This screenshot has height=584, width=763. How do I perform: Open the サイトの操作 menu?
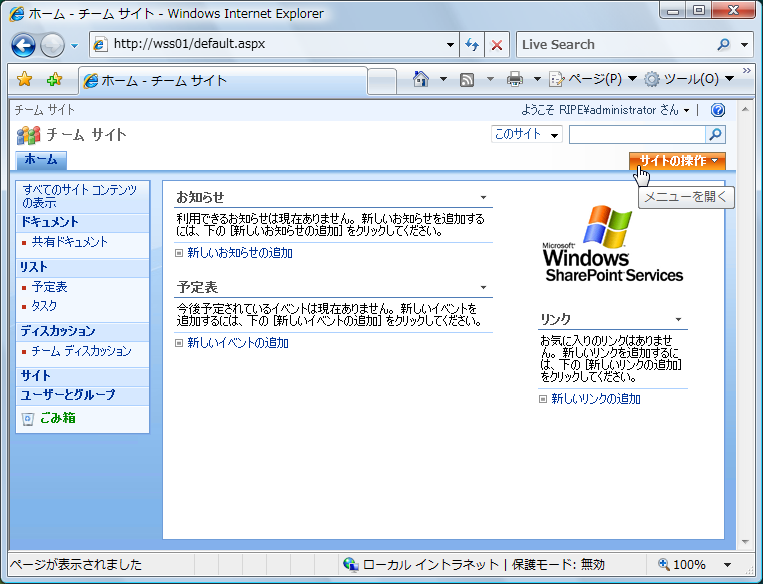point(677,161)
